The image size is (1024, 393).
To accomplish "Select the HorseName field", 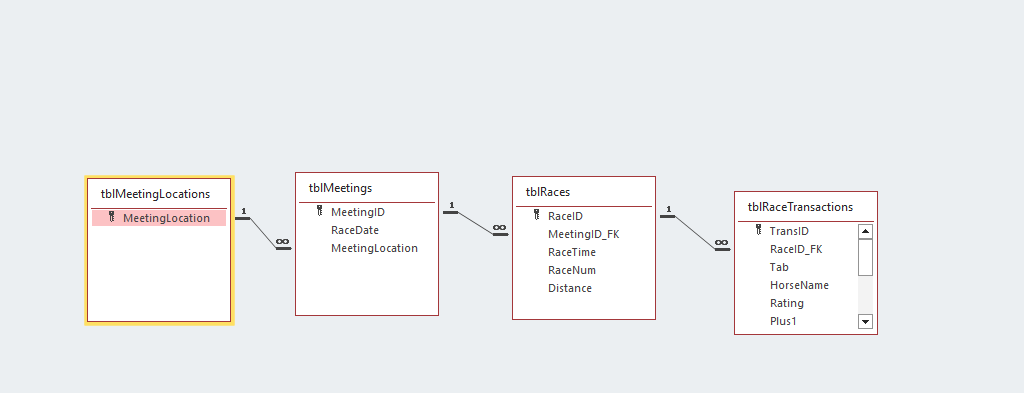I will click(799, 285).
